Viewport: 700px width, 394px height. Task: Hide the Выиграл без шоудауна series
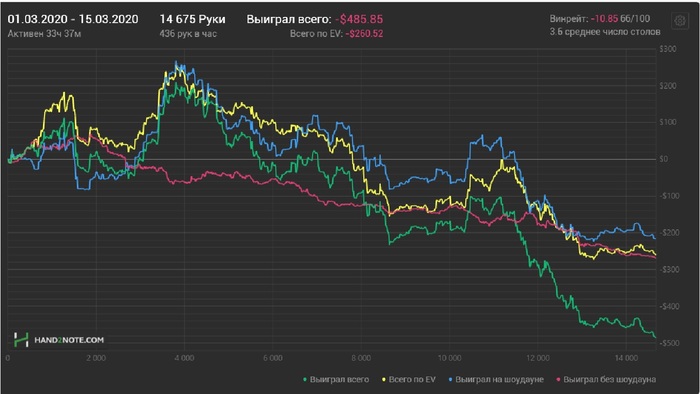(x=609, y=379)
